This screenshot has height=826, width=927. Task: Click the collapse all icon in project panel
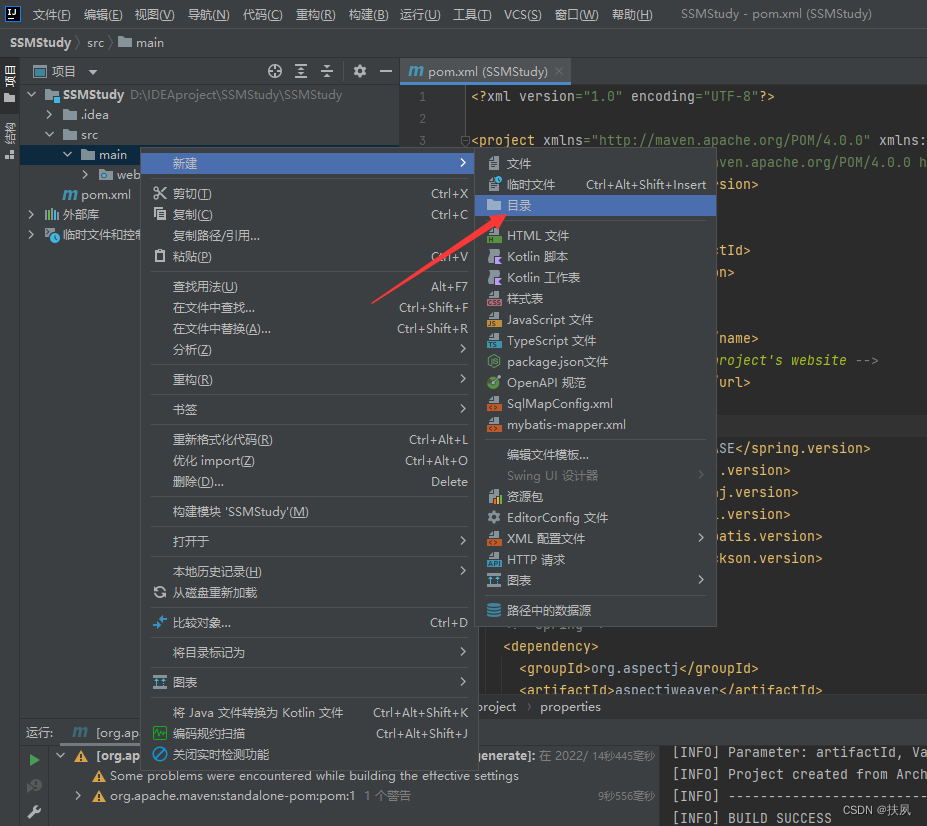[x=327, y=72]
